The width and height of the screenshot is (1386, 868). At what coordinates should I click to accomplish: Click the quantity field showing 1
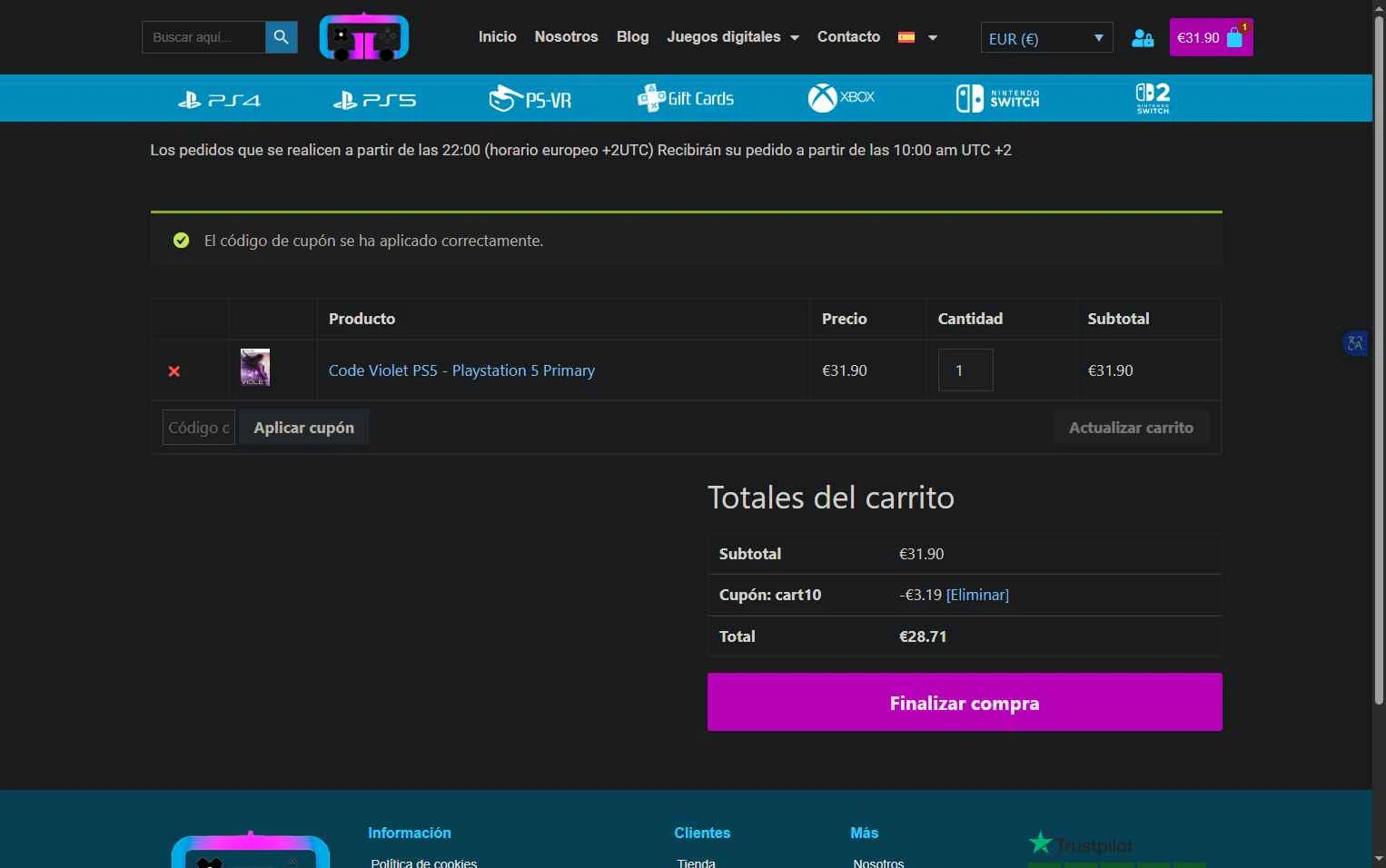(x=965, y=370)
